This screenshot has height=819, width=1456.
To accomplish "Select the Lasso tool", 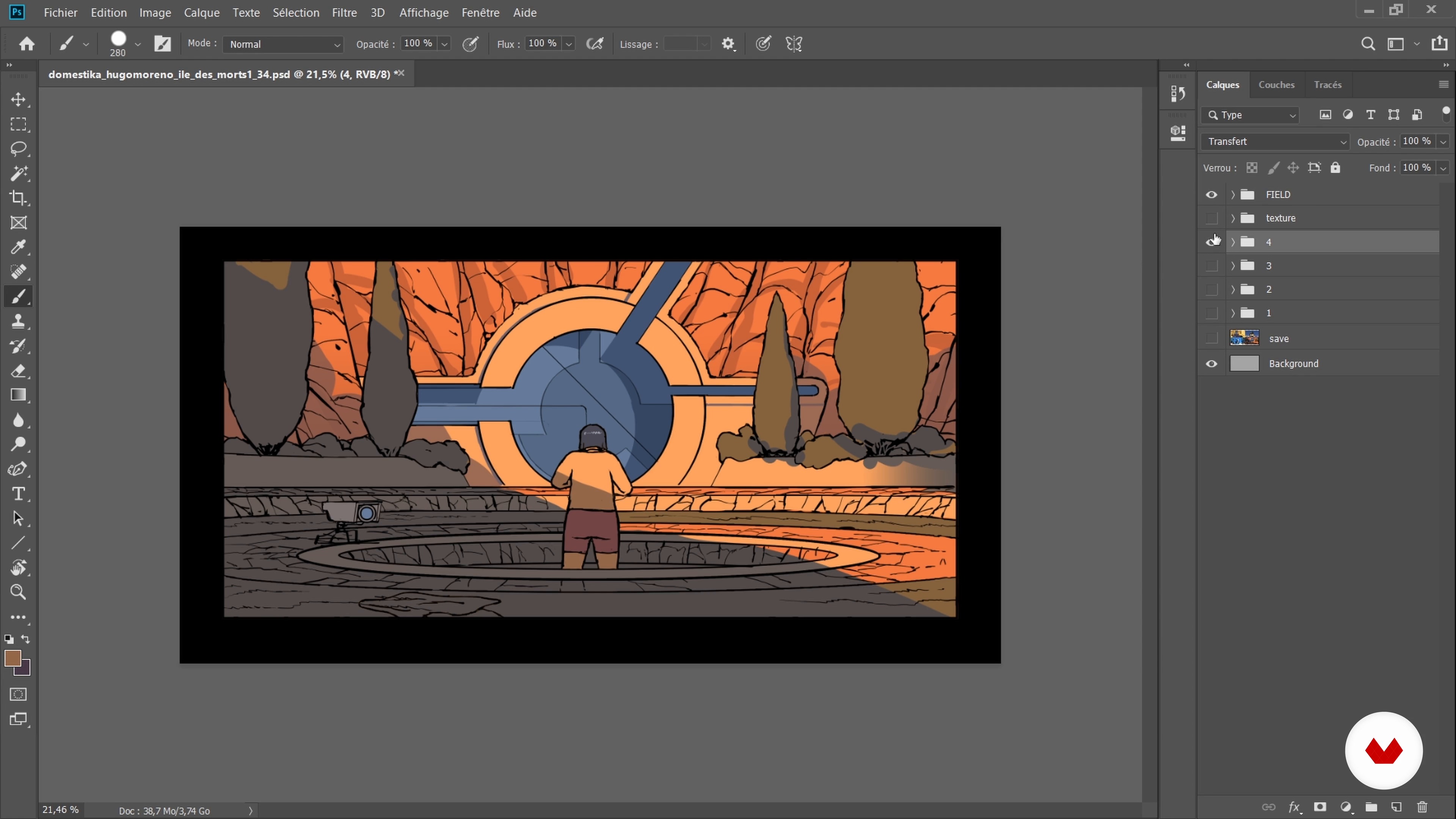I will click(18, 149).
